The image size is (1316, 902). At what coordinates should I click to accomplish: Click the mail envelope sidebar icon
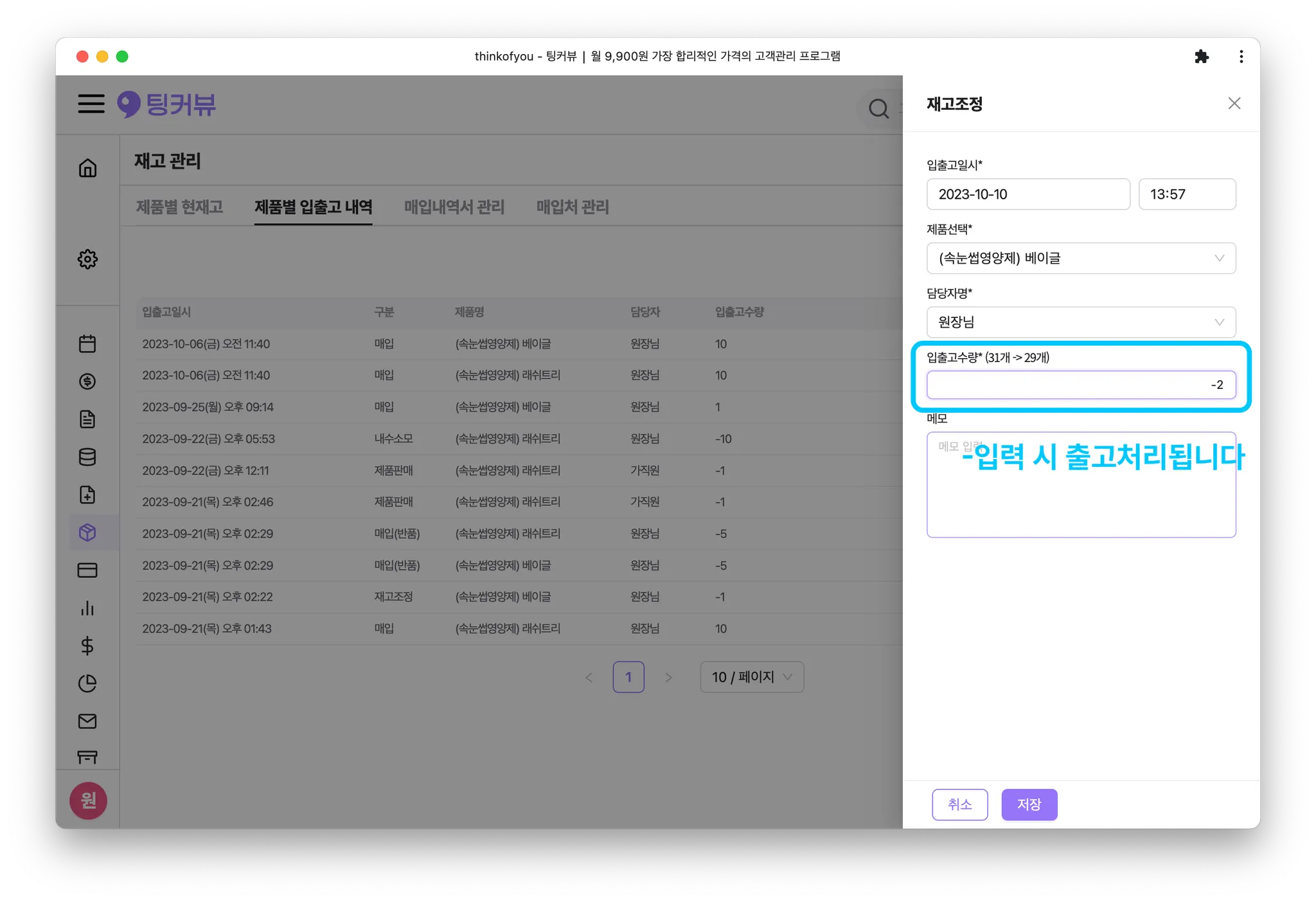coord(87,721)
